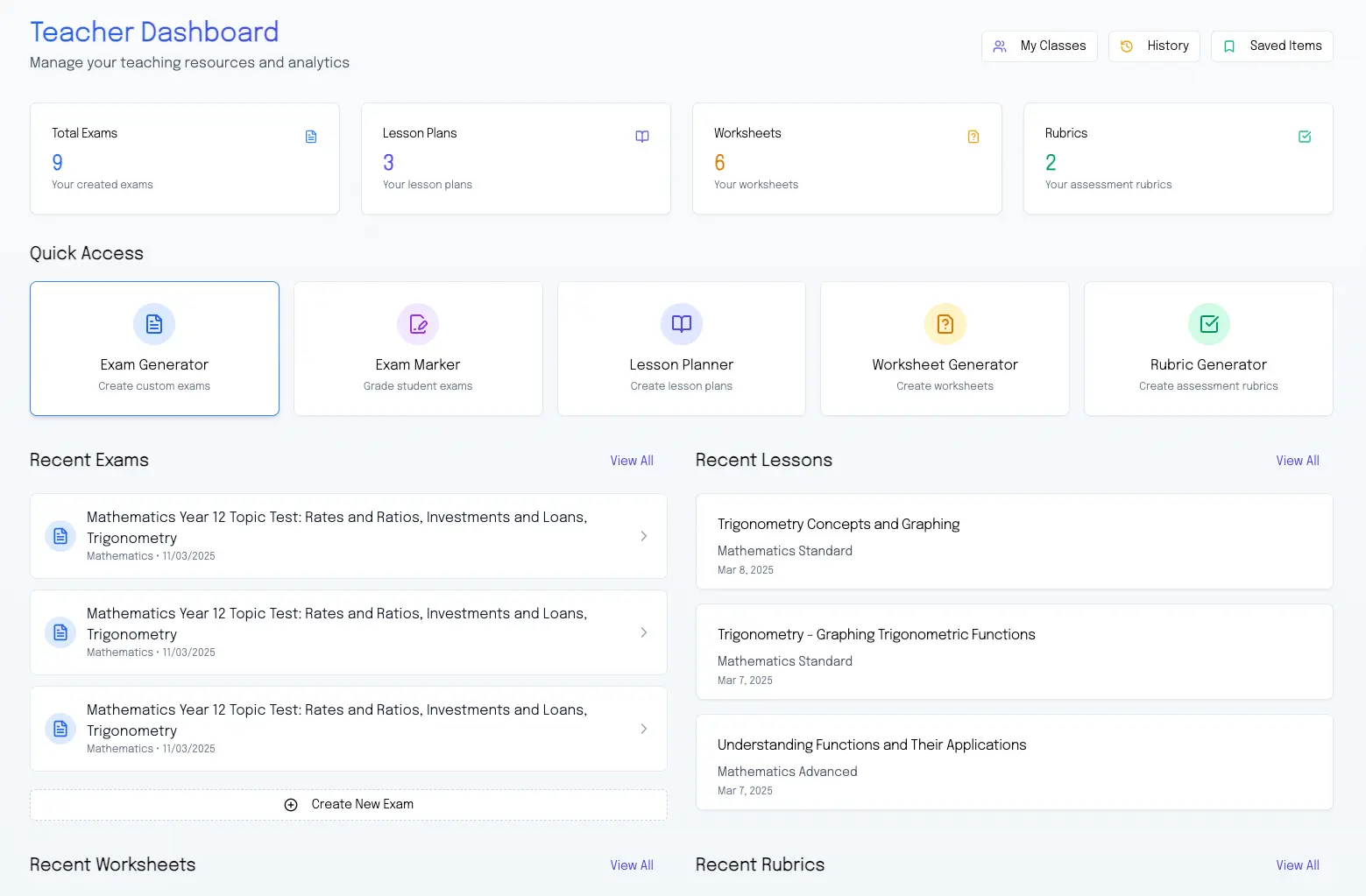Open Understanding Functions and Their Applications lesson
The image size is (1366, 896).
click(x=1015, y=762)
